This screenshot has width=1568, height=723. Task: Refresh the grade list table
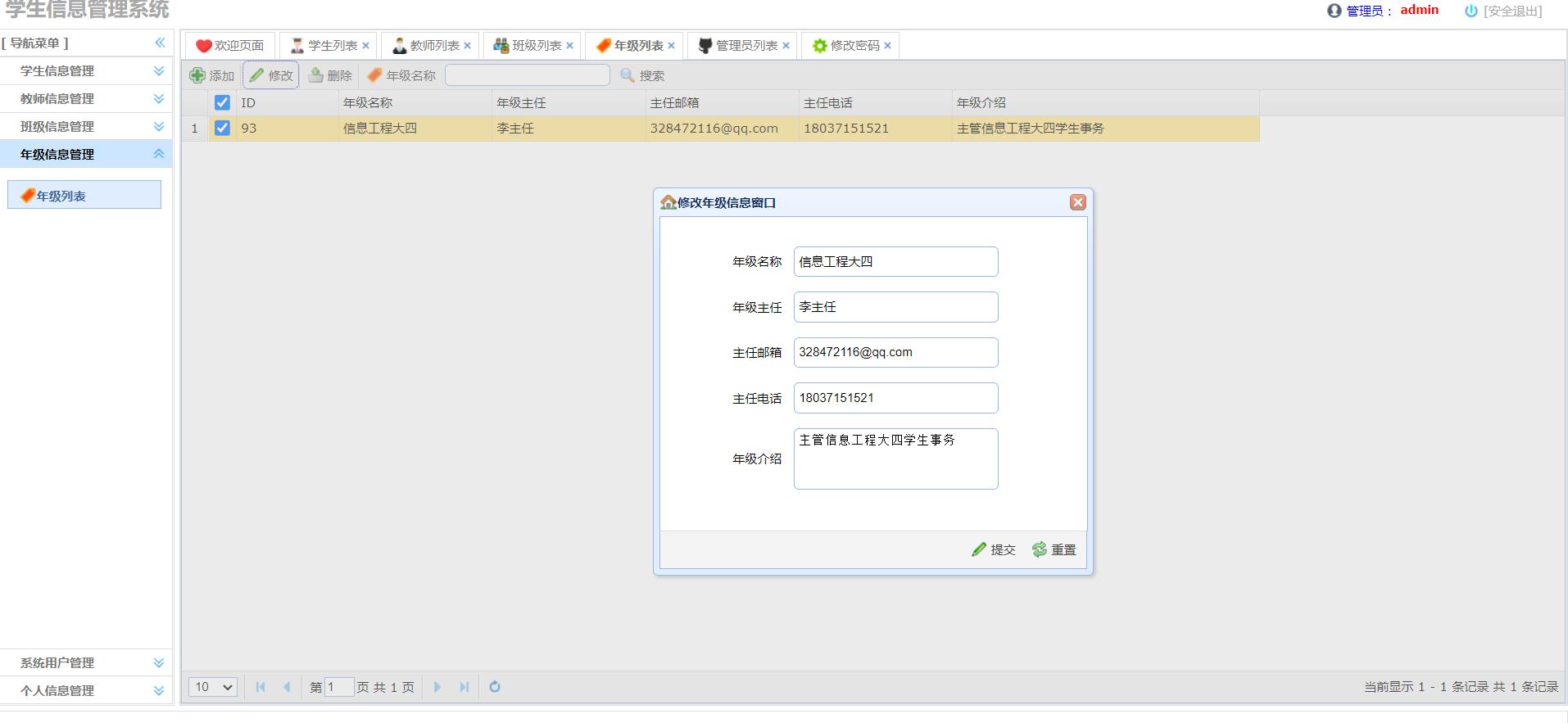[x=495, y=687]
